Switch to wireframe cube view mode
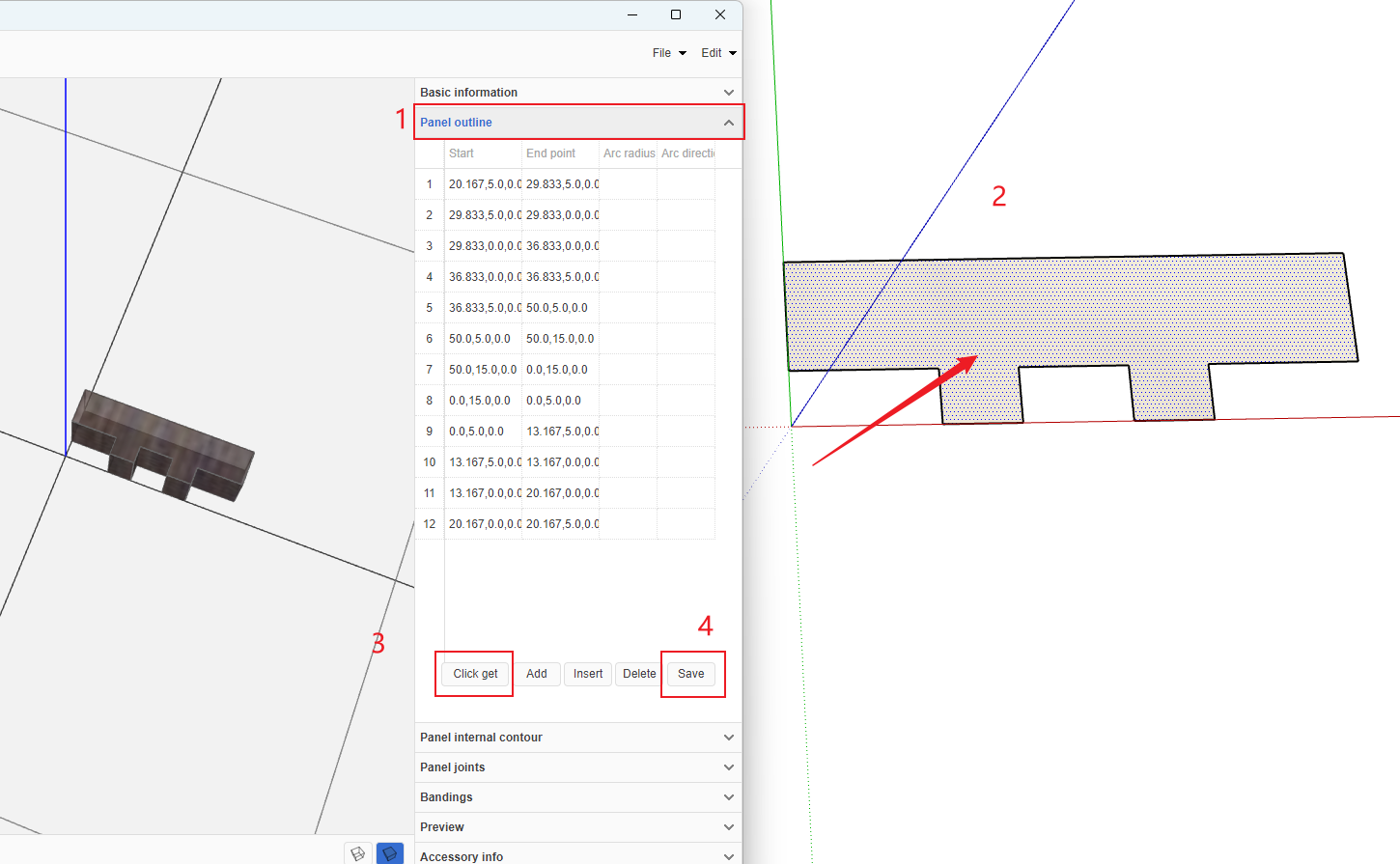Screen dimensions: 1400x864 pos(358,853)
